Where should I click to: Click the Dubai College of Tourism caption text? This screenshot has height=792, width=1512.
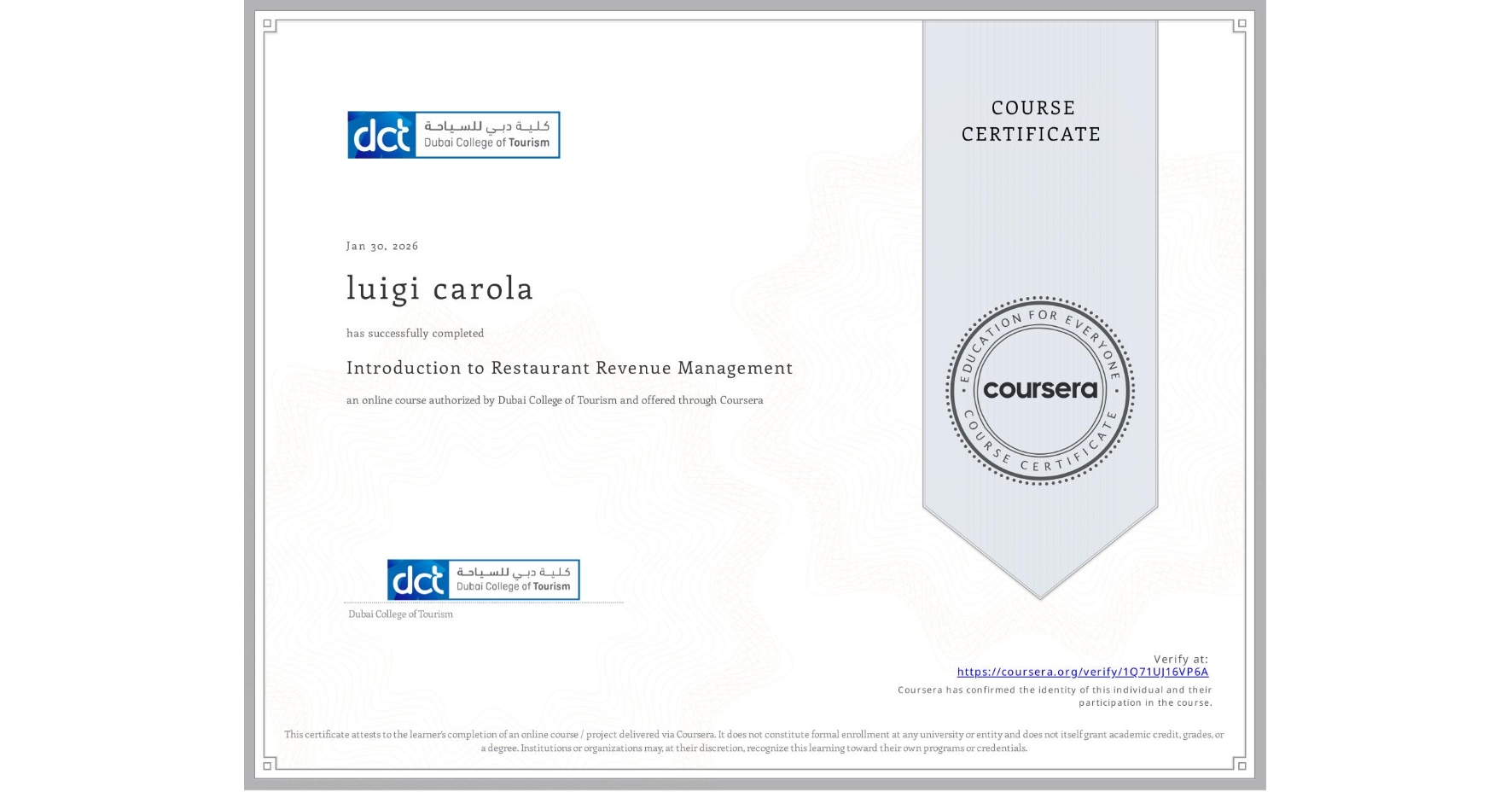coord(399,614)
